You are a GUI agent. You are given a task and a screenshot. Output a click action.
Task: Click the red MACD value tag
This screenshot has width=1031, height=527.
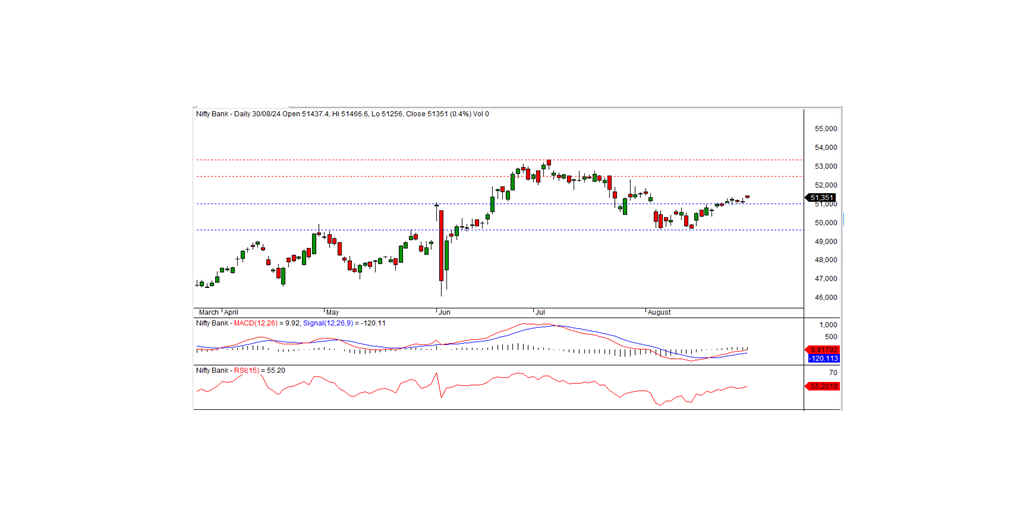(x=823, y=350)
